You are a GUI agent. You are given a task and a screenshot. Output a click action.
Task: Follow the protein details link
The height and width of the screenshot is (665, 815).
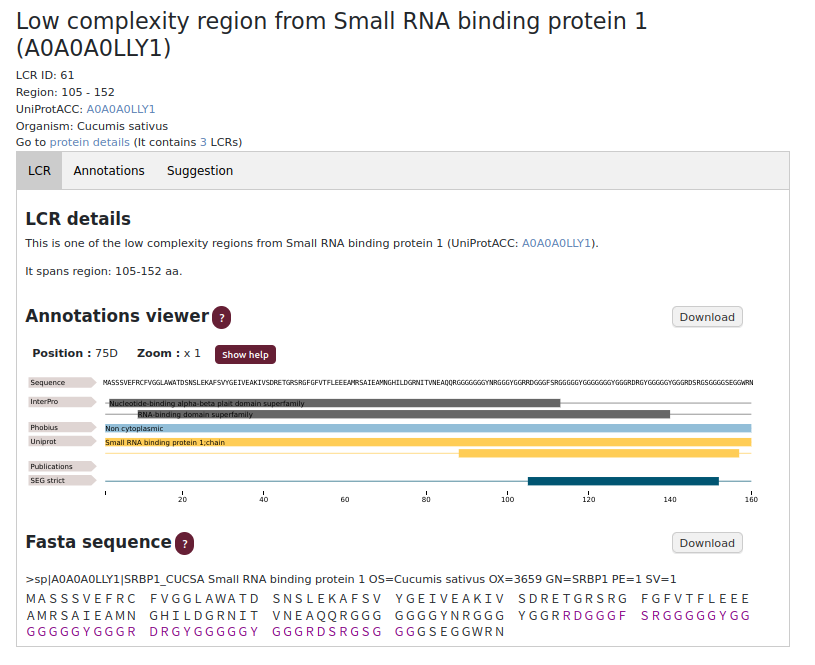(90, 143)
